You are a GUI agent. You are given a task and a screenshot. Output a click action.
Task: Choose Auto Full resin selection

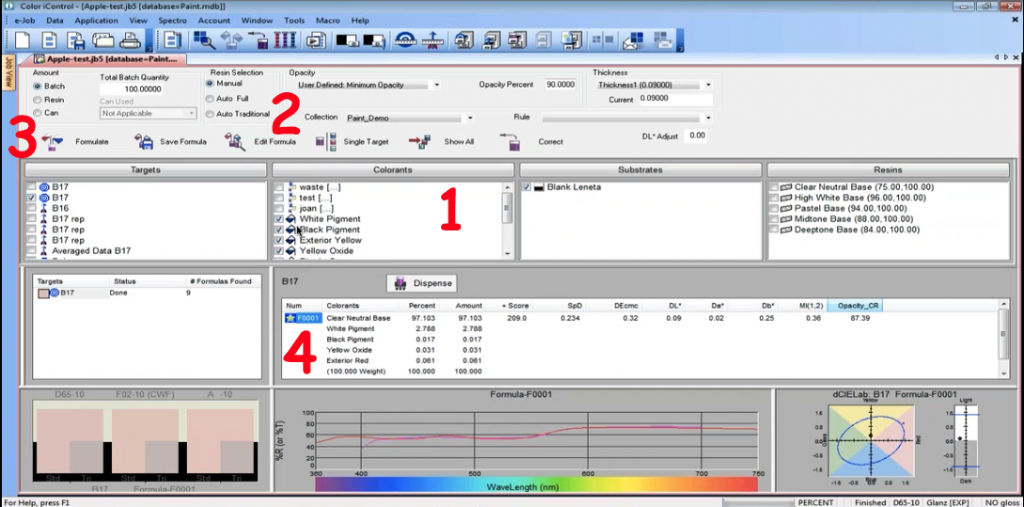[x=209, y=99]
